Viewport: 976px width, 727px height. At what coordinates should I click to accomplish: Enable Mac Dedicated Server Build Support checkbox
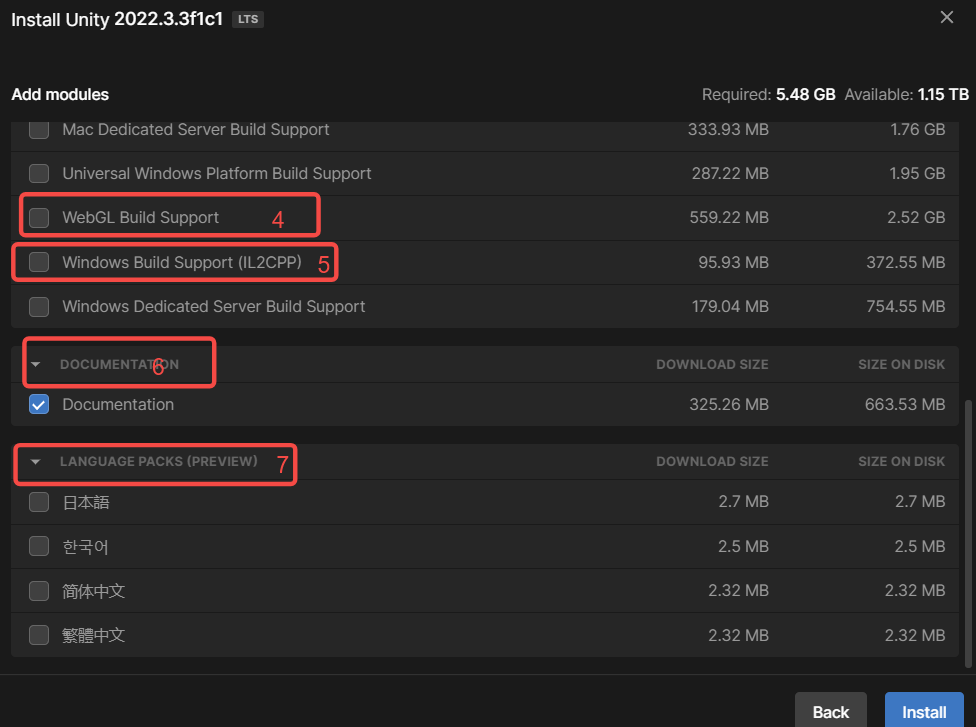(x=39, y=129)
